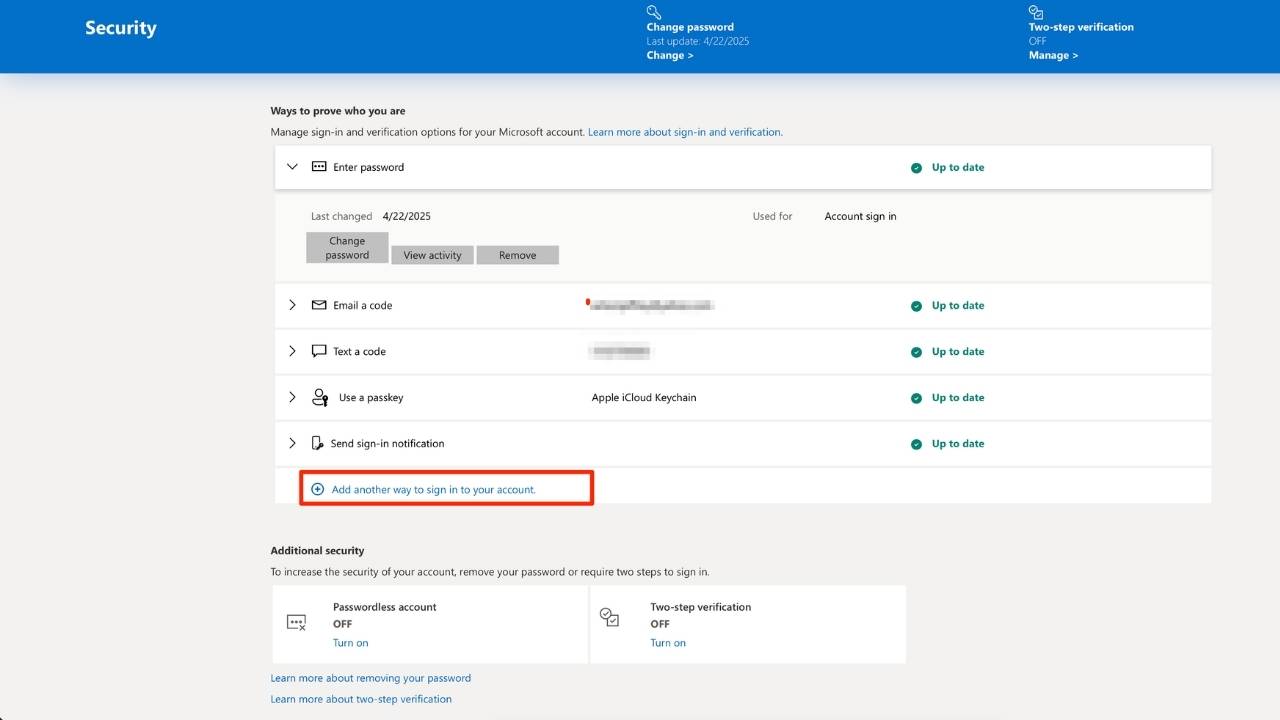Open Learn more about two-step verification
Image resolution: width=1280 pixels, height=720 pixels.
pos(361,699)
